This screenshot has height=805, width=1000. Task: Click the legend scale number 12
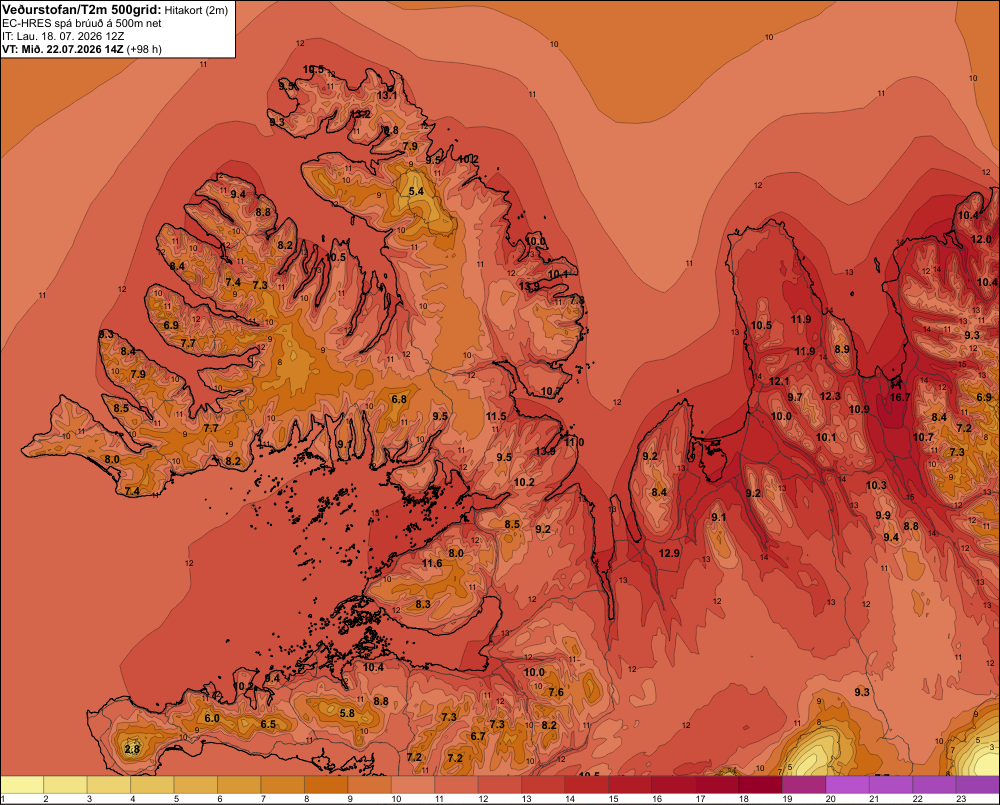(x=483, y=799)
